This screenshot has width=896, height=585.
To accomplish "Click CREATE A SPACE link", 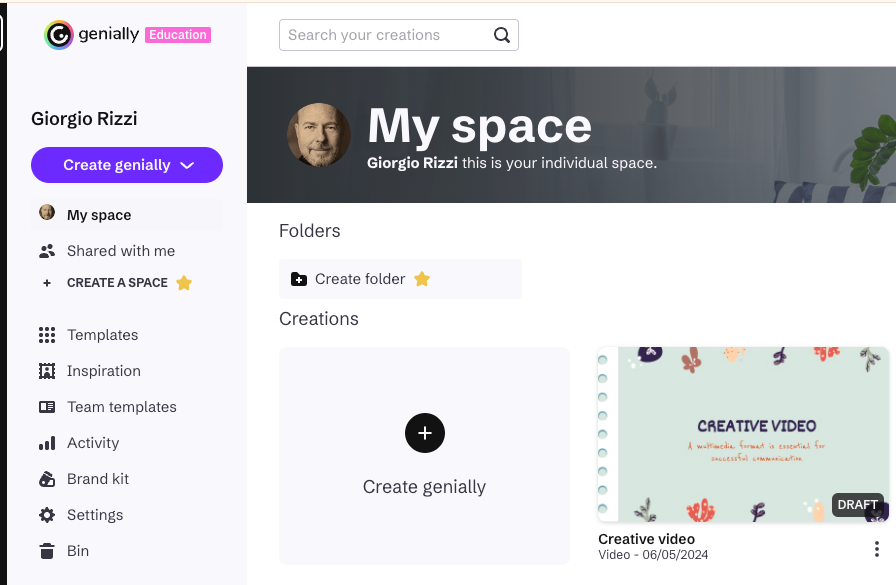I will (117, 283).
